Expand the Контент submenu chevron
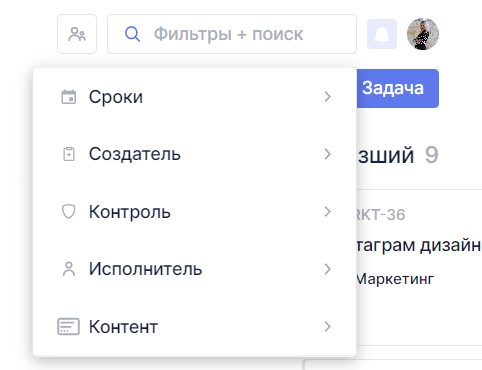Viewport: 482px width, 370px height. [x=327, y=327]
